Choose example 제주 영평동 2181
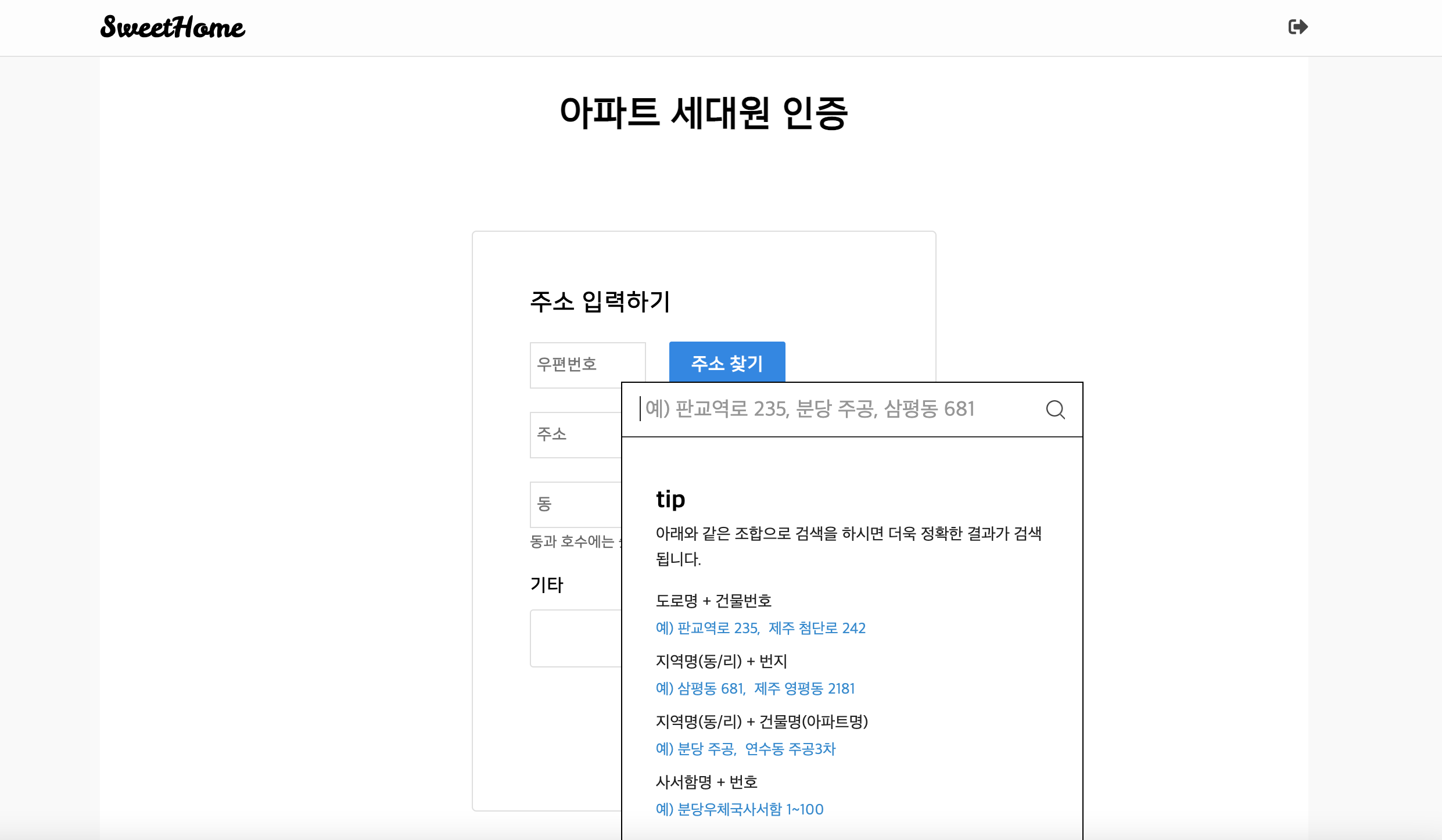This screenshot has height=840, width=1442. 805,688
